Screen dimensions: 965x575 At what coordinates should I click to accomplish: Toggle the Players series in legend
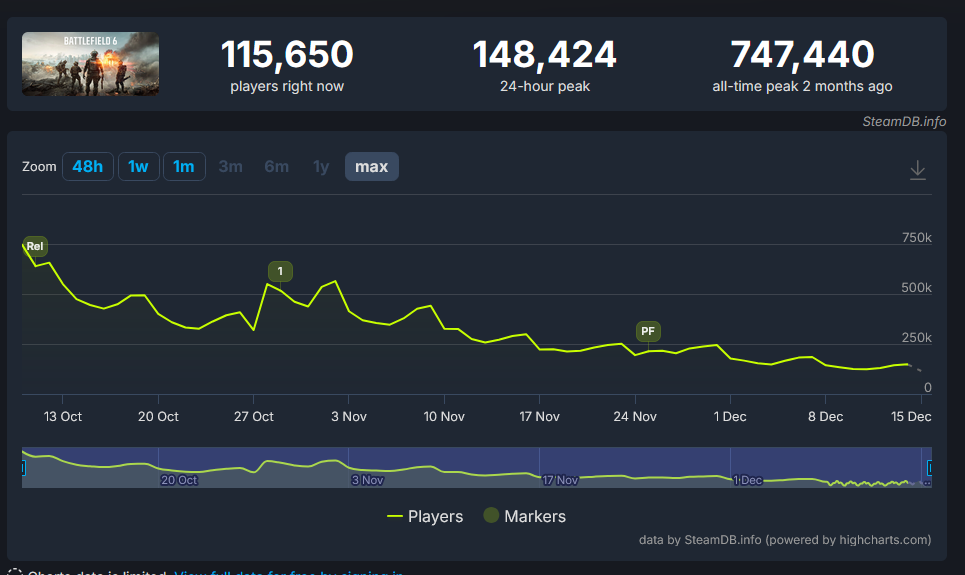pos(425,516)
